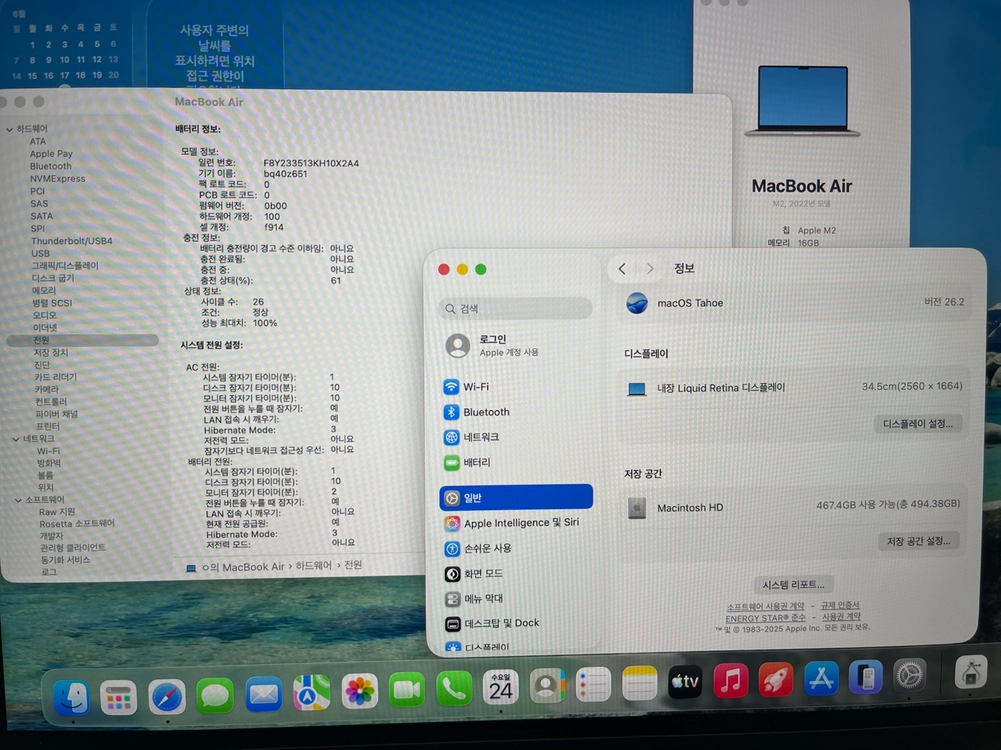Open App Store from the Dock

(821, 678)
